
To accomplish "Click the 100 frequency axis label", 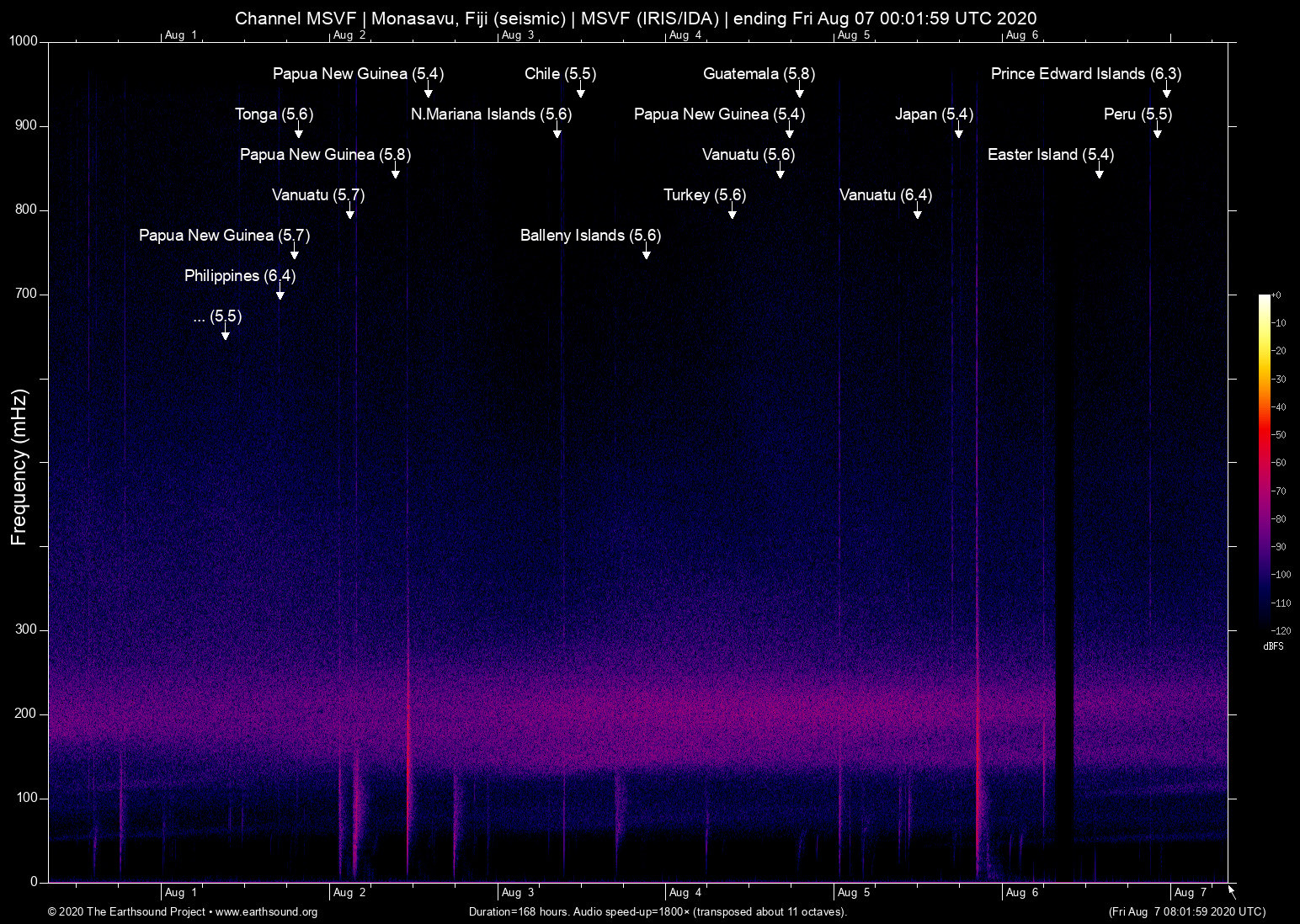I will [x=27, y=798].
